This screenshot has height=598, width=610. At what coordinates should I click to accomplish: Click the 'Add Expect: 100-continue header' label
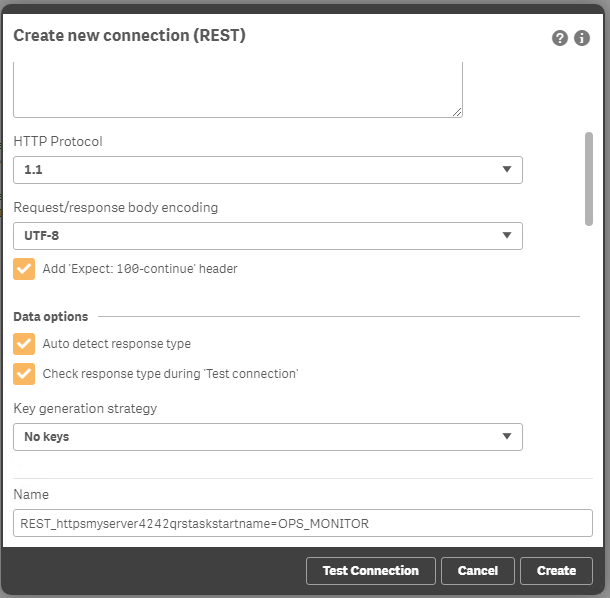pos(140,269)
